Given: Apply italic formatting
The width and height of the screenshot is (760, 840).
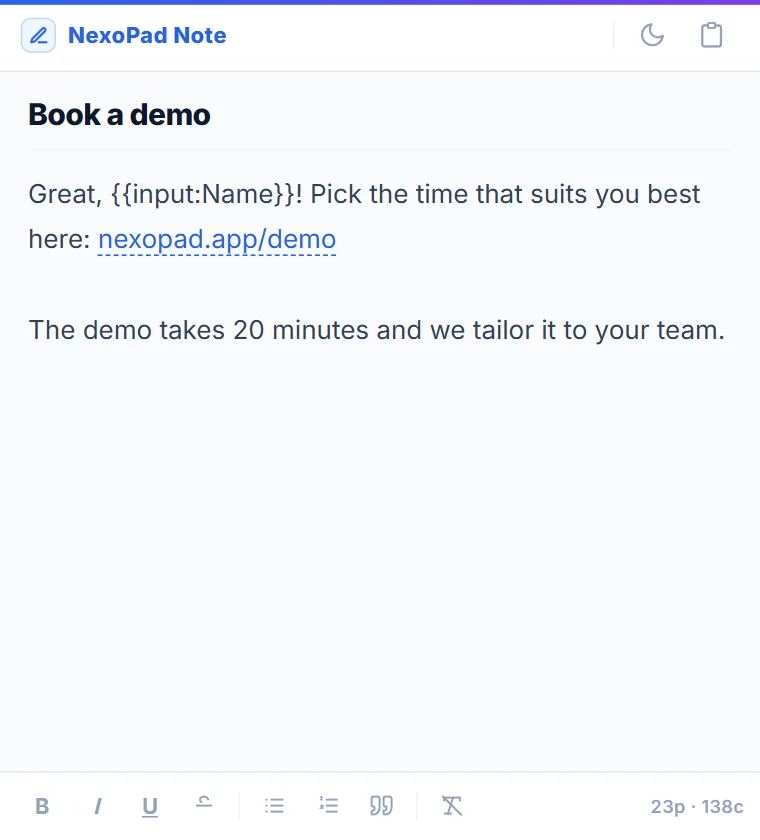Looking at the screenshot, I should 97,806.
